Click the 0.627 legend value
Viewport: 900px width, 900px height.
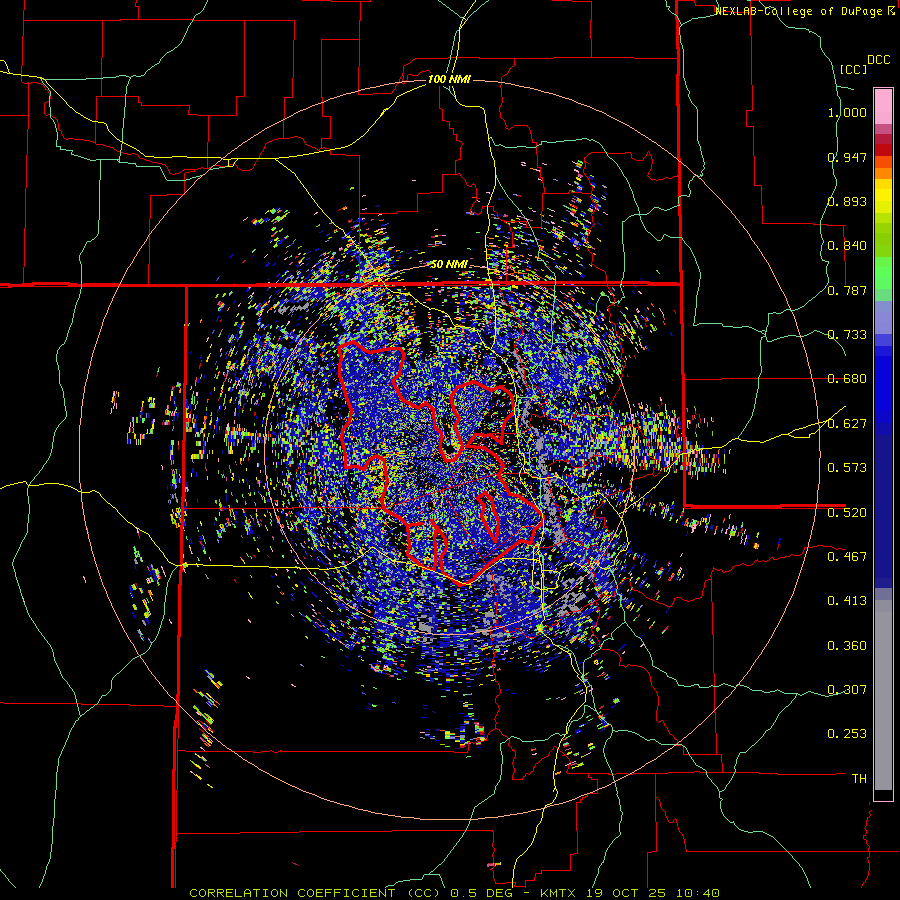(847, 424)
